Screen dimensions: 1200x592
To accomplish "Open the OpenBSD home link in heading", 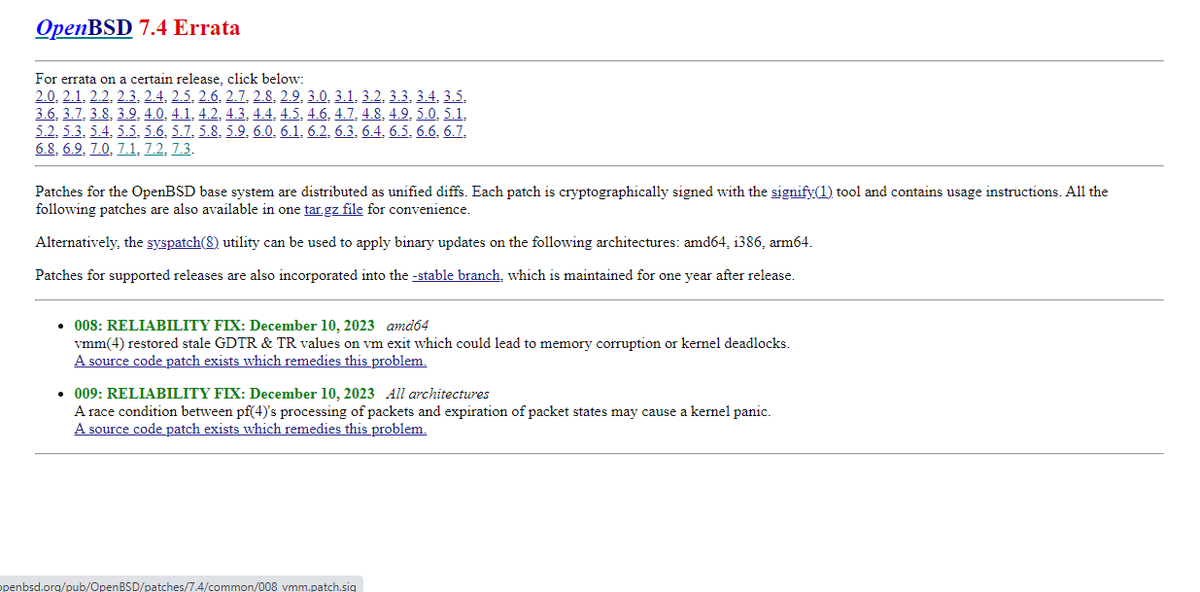I will (x=83, y=28).
